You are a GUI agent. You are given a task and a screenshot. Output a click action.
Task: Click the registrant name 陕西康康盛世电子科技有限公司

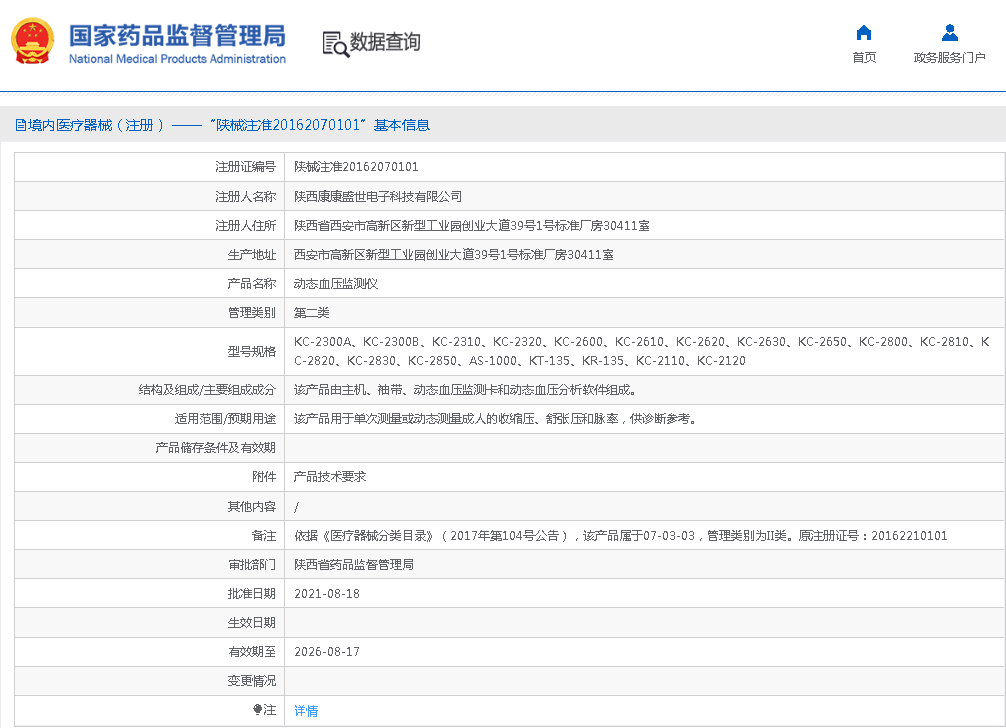click(x=378, y=197)
